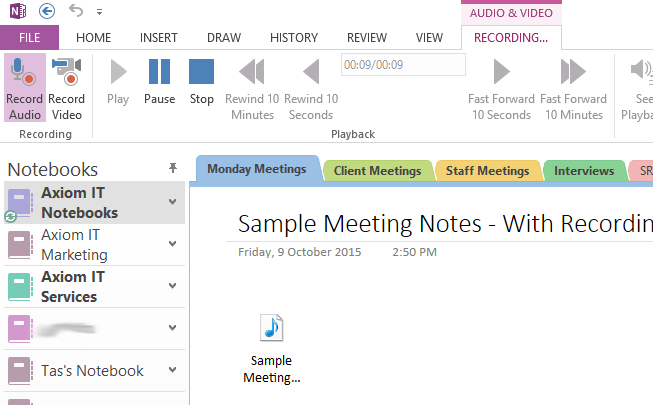Rewind 10 Seconds
The width and height of the screenshot is (653, 405).
tap(311, 89)
